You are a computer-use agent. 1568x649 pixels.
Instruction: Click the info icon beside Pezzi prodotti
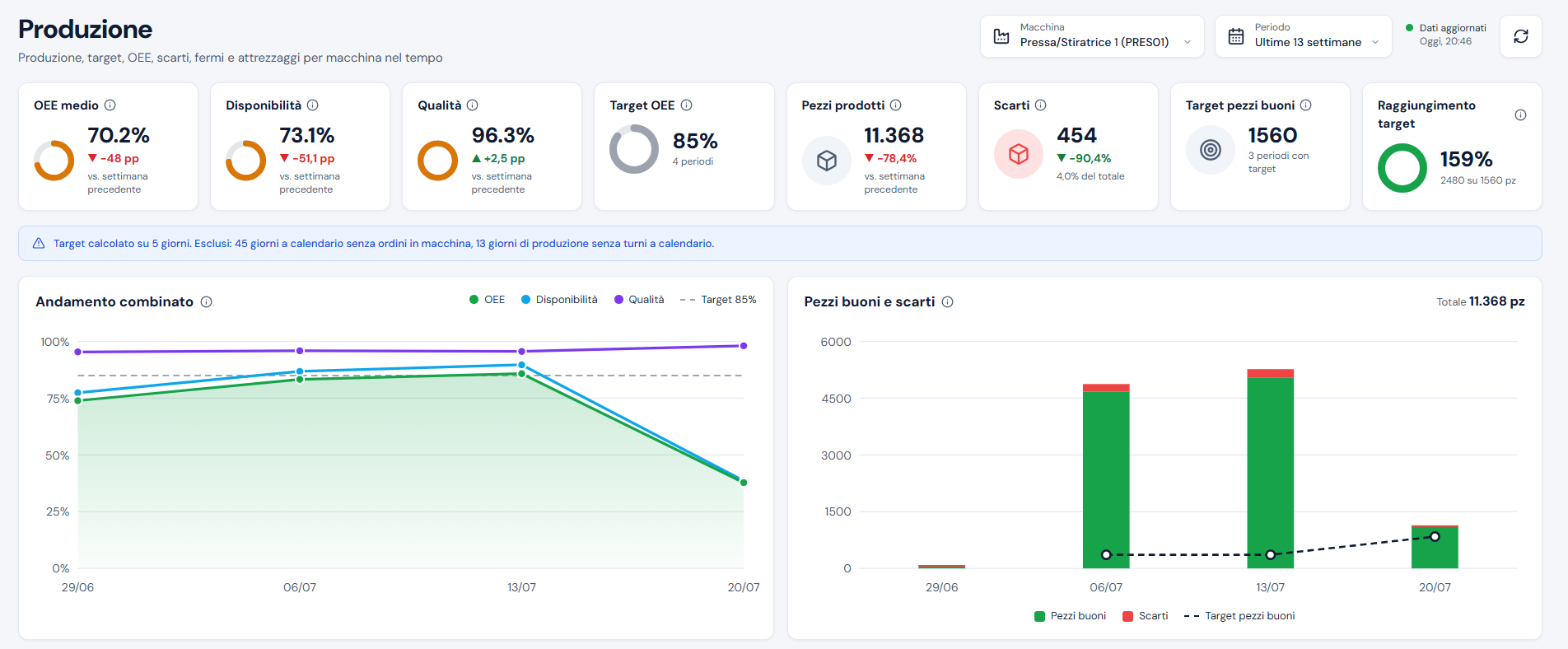tap(896, 105)
